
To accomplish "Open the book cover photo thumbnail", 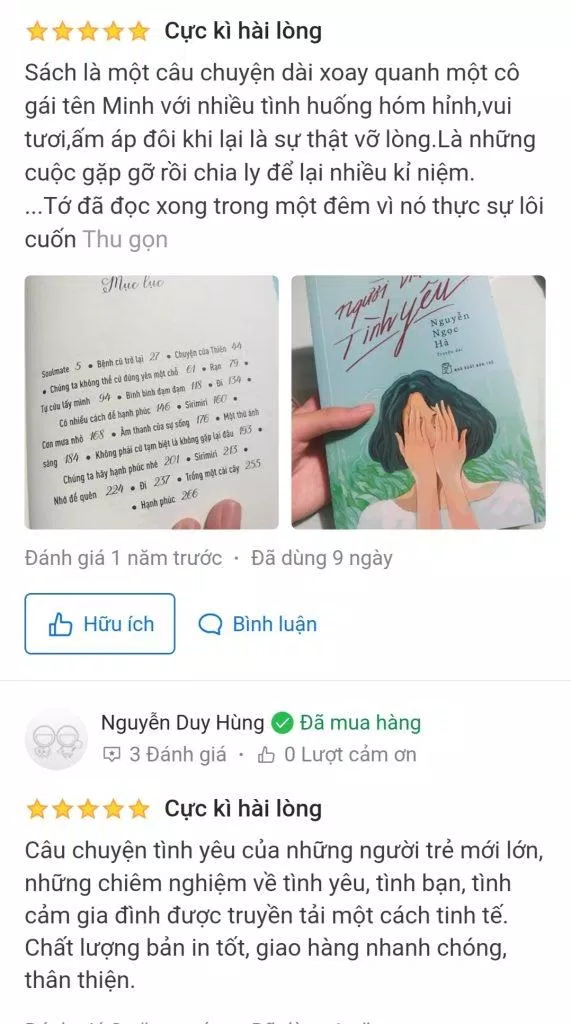I will pos(418,402).
